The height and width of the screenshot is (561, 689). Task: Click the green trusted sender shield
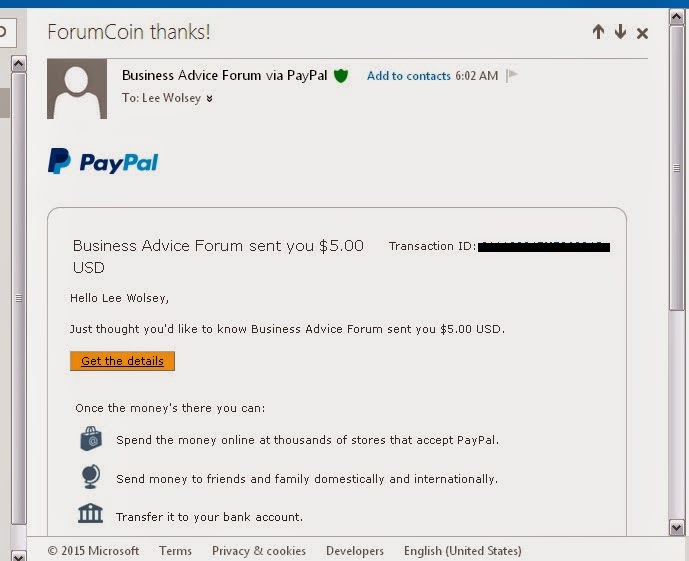click(341, 76)
